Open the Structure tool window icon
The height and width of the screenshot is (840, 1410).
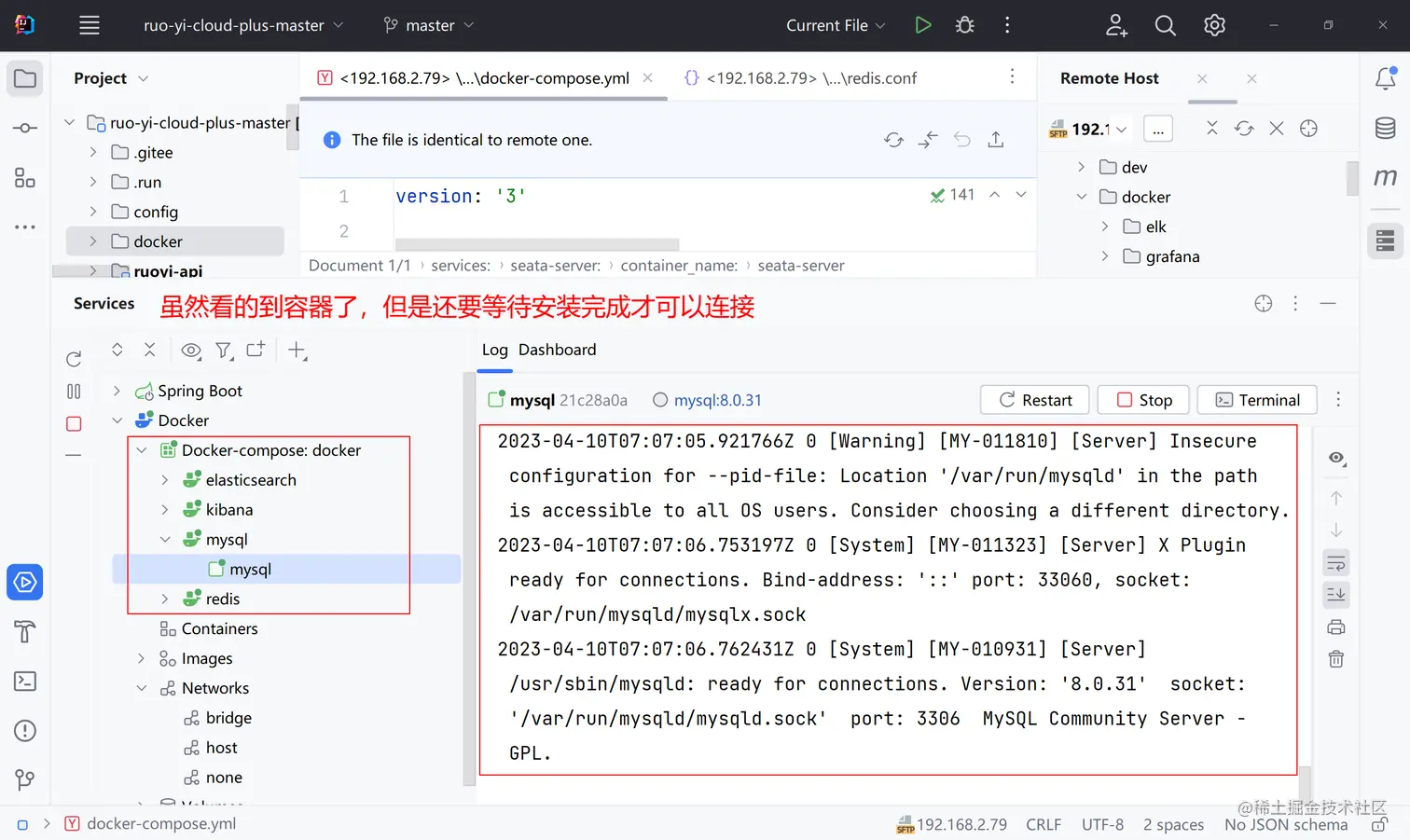[25, 177]
